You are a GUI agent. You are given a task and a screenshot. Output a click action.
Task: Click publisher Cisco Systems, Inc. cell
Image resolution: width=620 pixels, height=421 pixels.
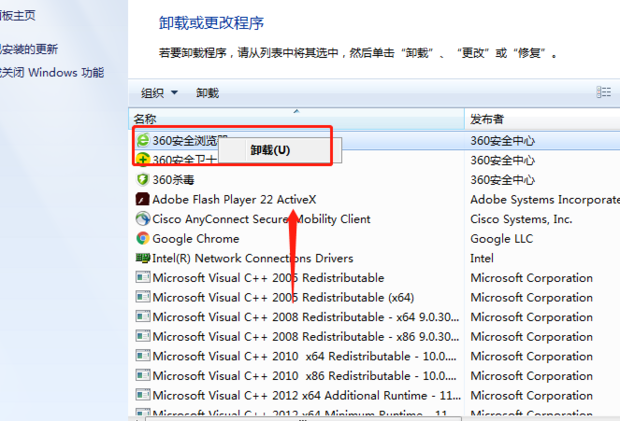click(x=521, y=219)
